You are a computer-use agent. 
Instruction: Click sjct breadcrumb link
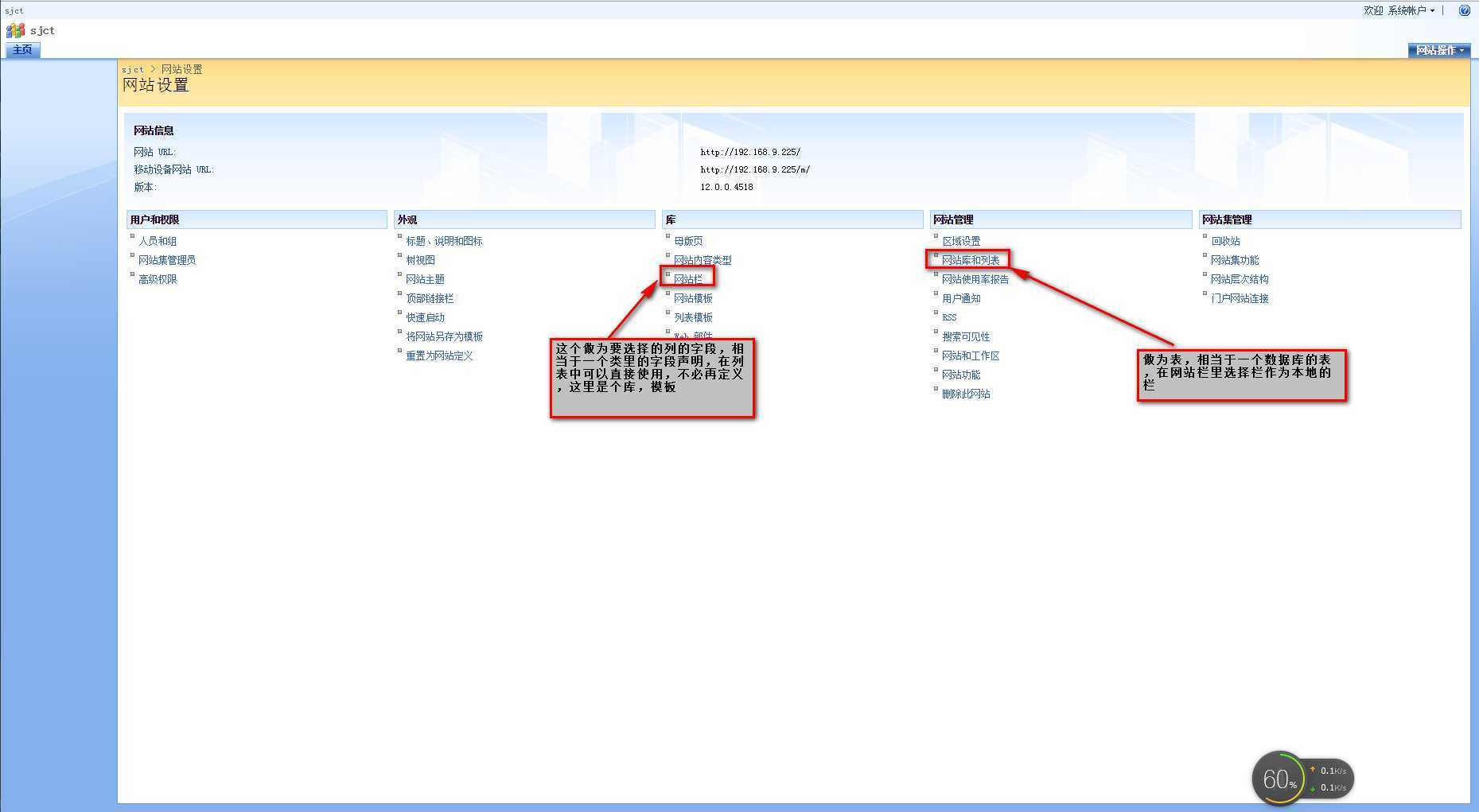click(133, 70)
